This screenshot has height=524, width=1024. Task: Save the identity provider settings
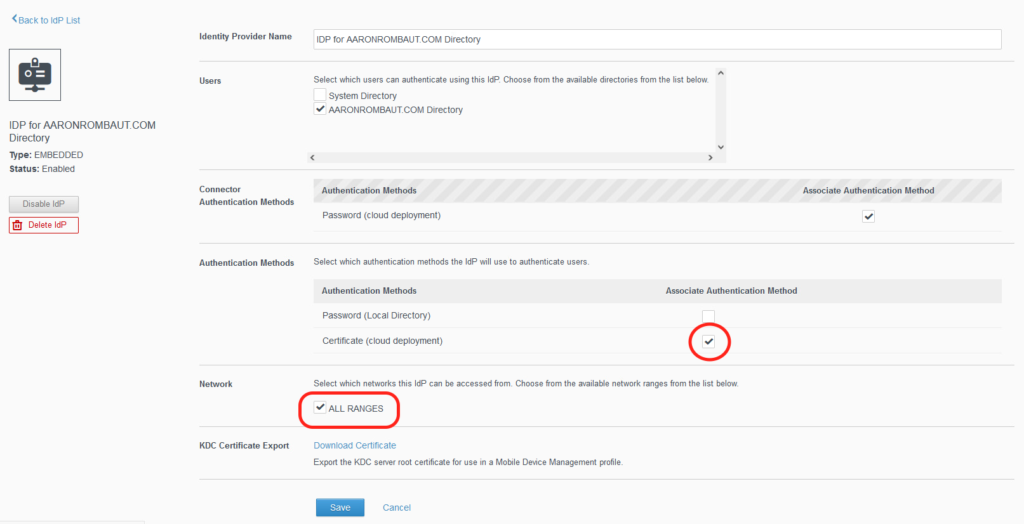(340, 507)
